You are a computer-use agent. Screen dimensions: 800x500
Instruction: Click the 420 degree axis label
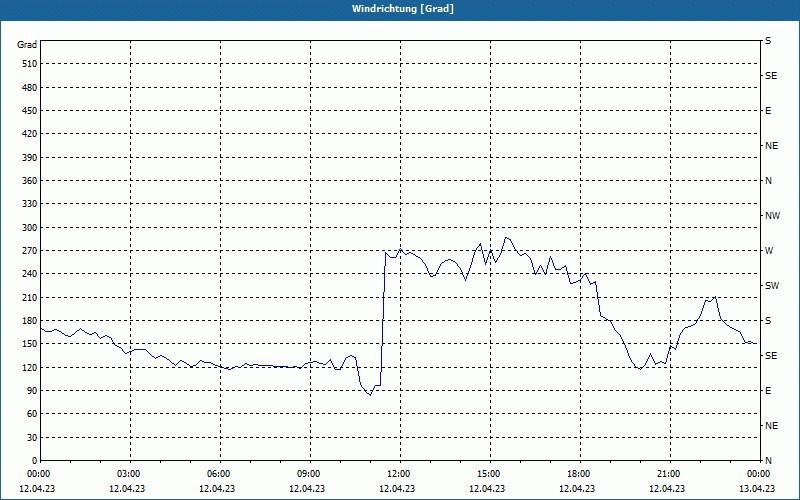pyautogui.click(x=29, y=134)
